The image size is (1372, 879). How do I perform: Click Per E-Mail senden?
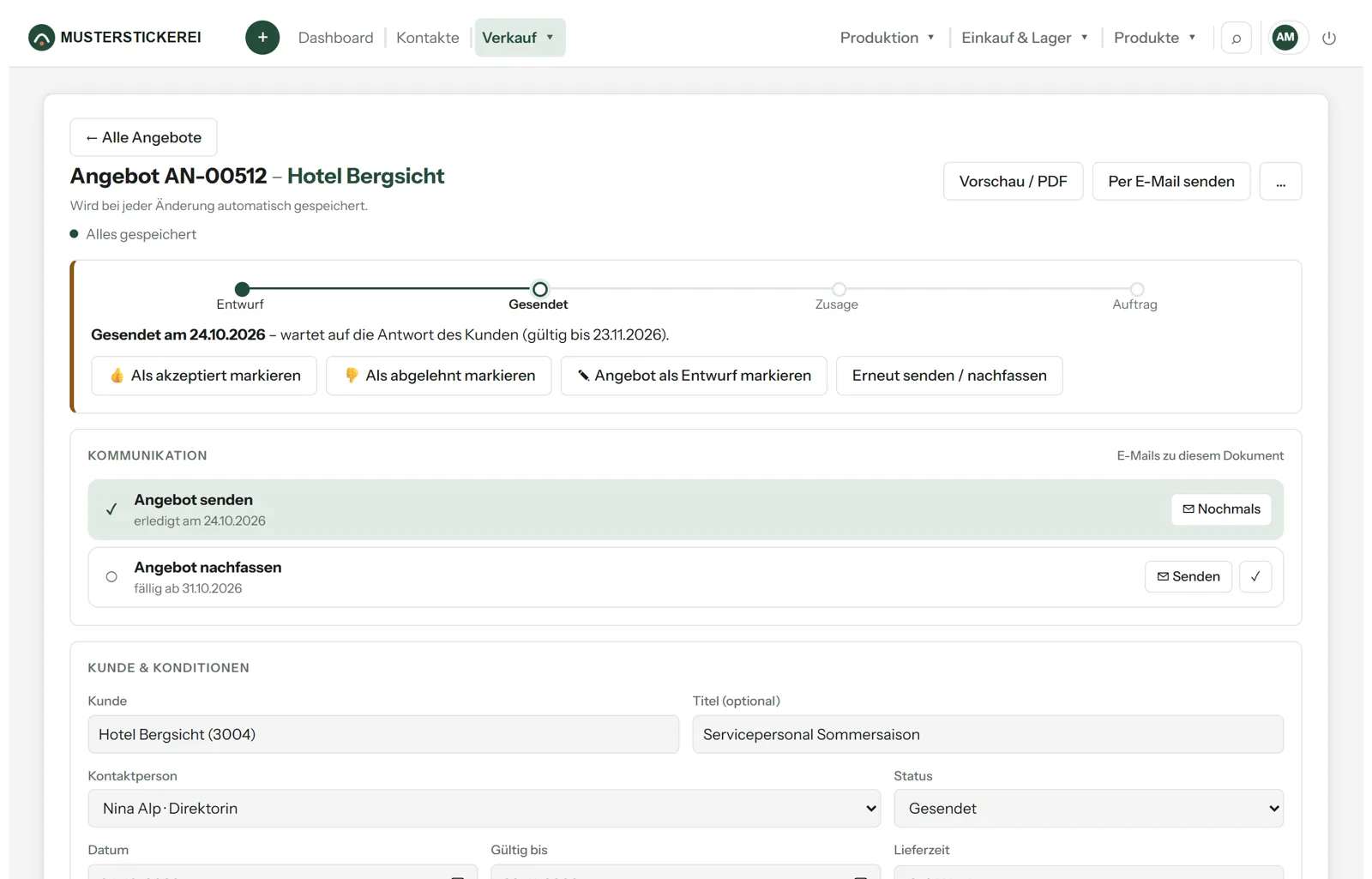(1170, 181)
